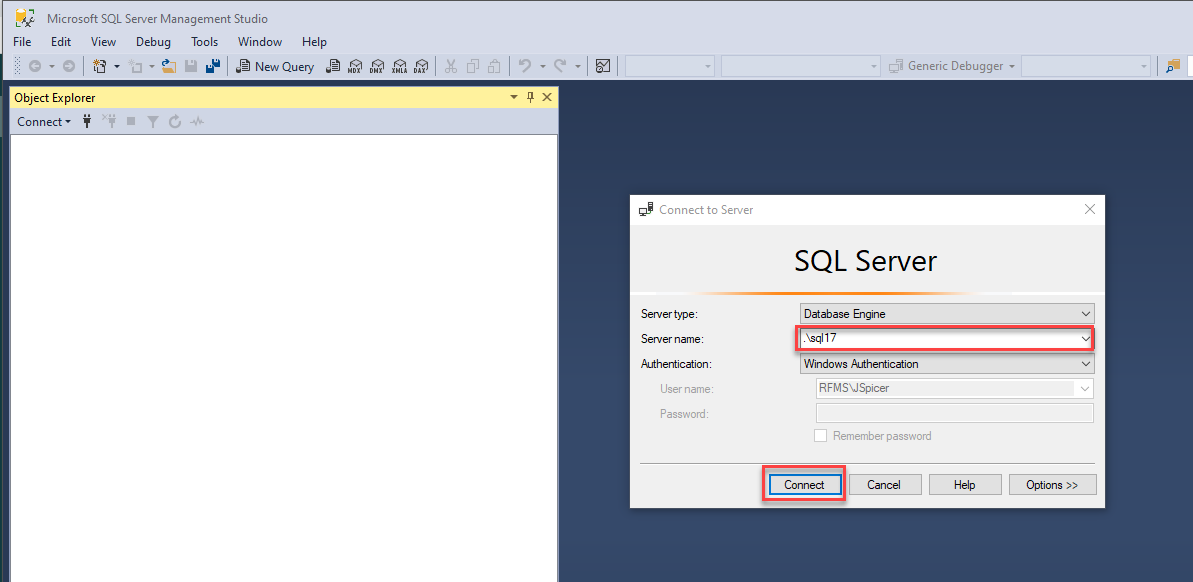Image resolution: width=1193 pixels, height=582 pixels.
Task: Close the Connect to Server dialog
Action: click(1090, 209)
